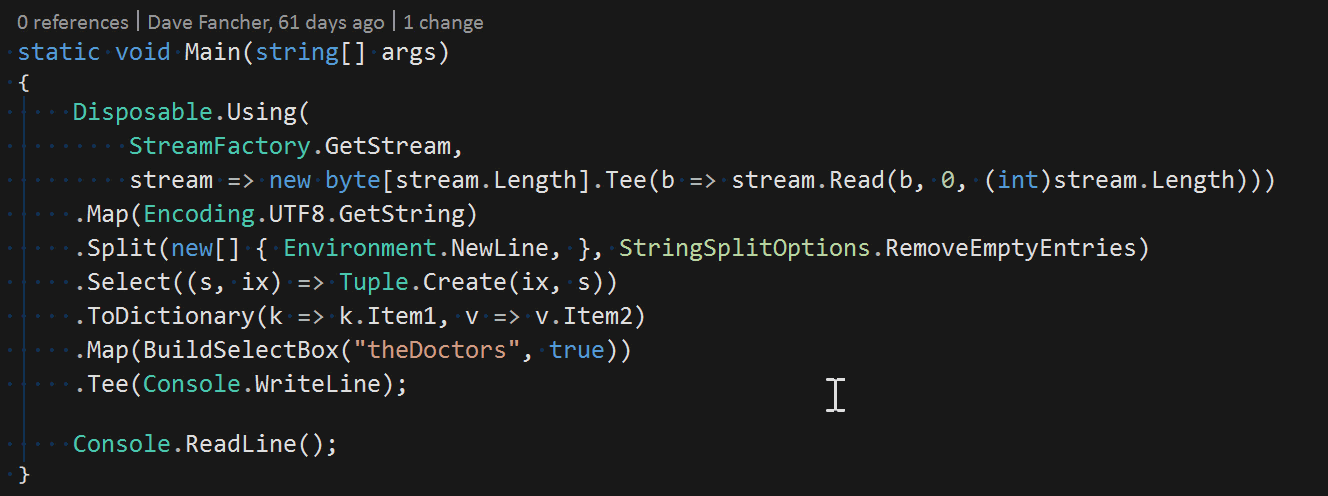Viewport: 1328px width, 496px height.
Task: Click on GetString in the Map call
Action: click(423, 214)
